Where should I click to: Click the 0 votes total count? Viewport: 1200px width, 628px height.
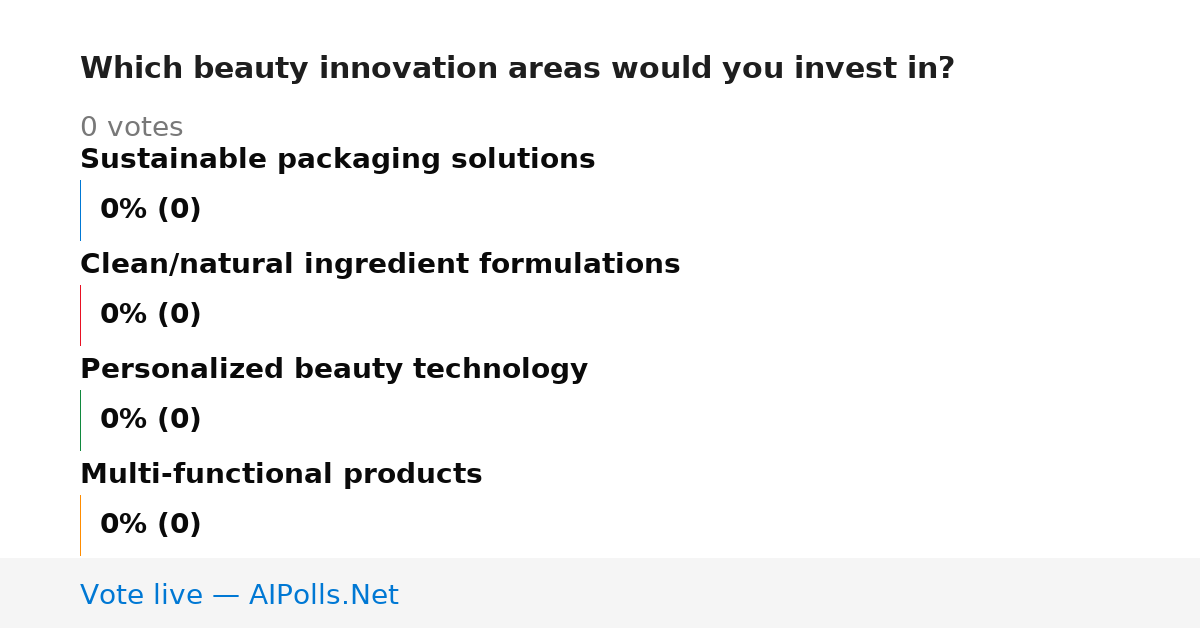point(131,128)
